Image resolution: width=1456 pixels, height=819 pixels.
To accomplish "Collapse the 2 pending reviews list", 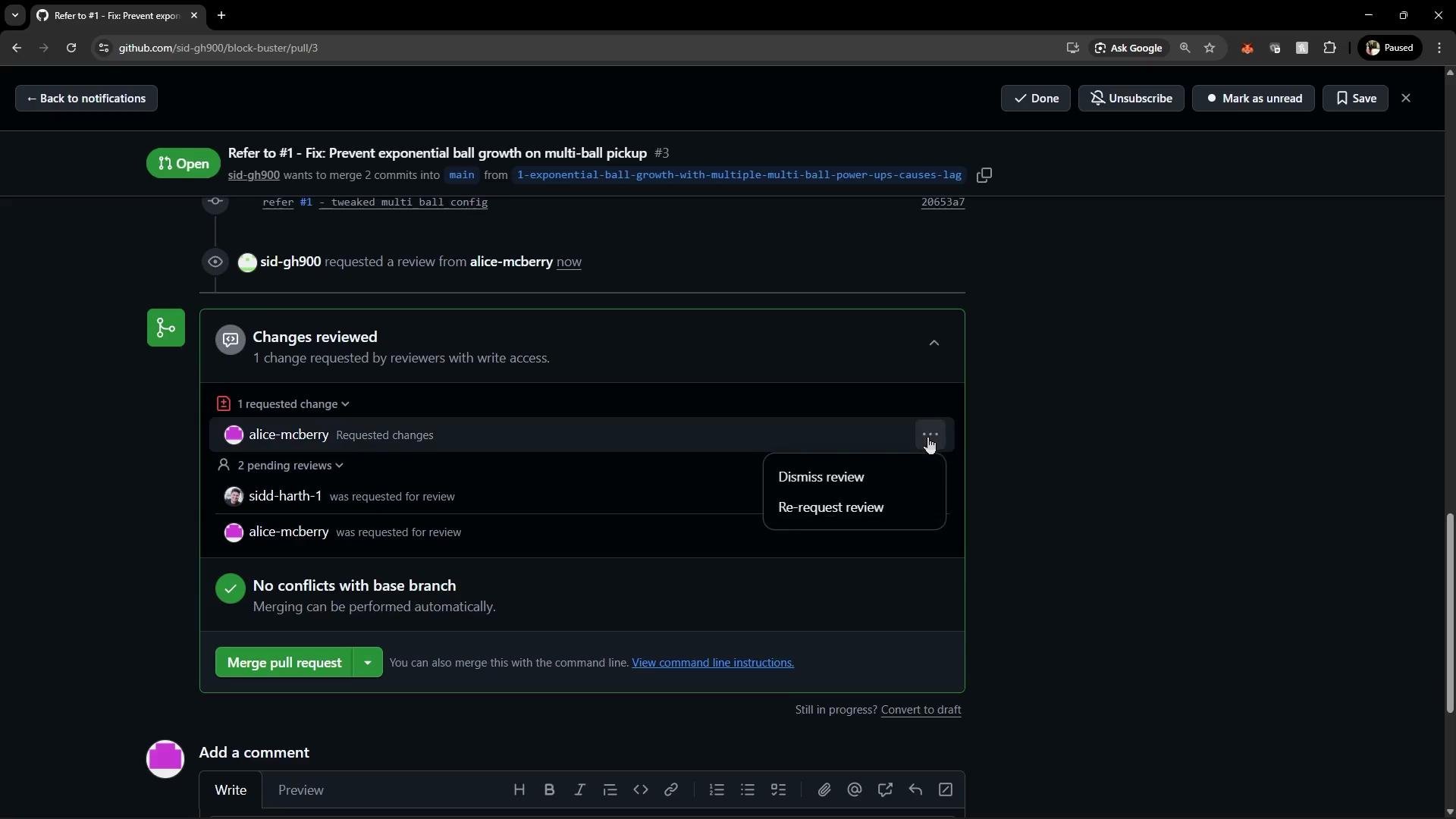I will [x=290, y=466].
